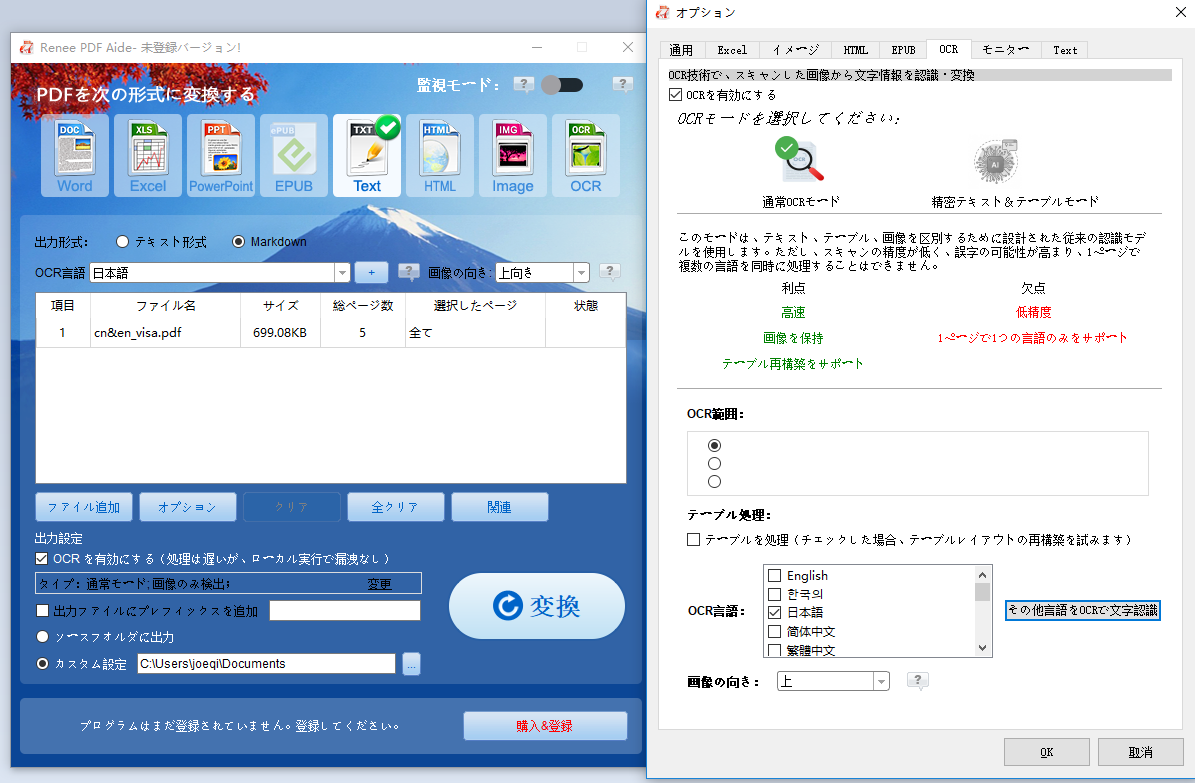Toggle the 監視モード switch

(562, 85)
